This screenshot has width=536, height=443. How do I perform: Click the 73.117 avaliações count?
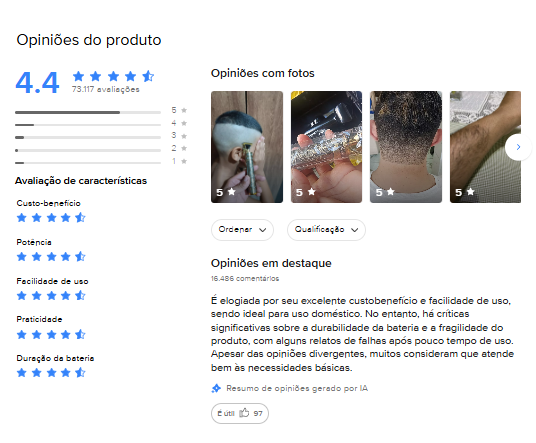106,90
